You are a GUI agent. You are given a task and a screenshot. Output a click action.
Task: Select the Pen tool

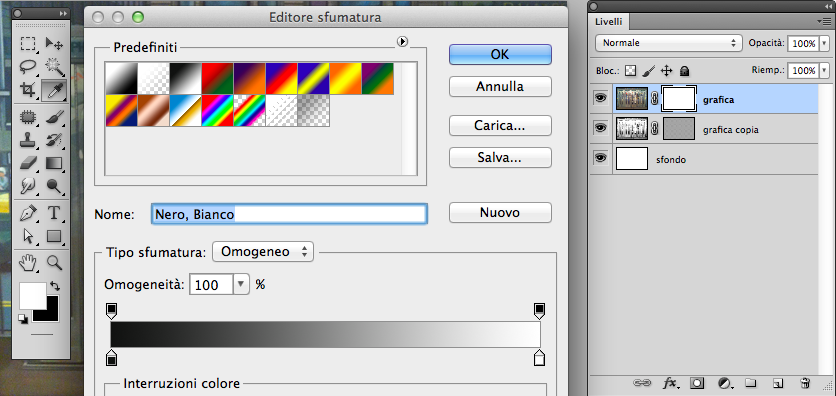(x=28, y=213)
